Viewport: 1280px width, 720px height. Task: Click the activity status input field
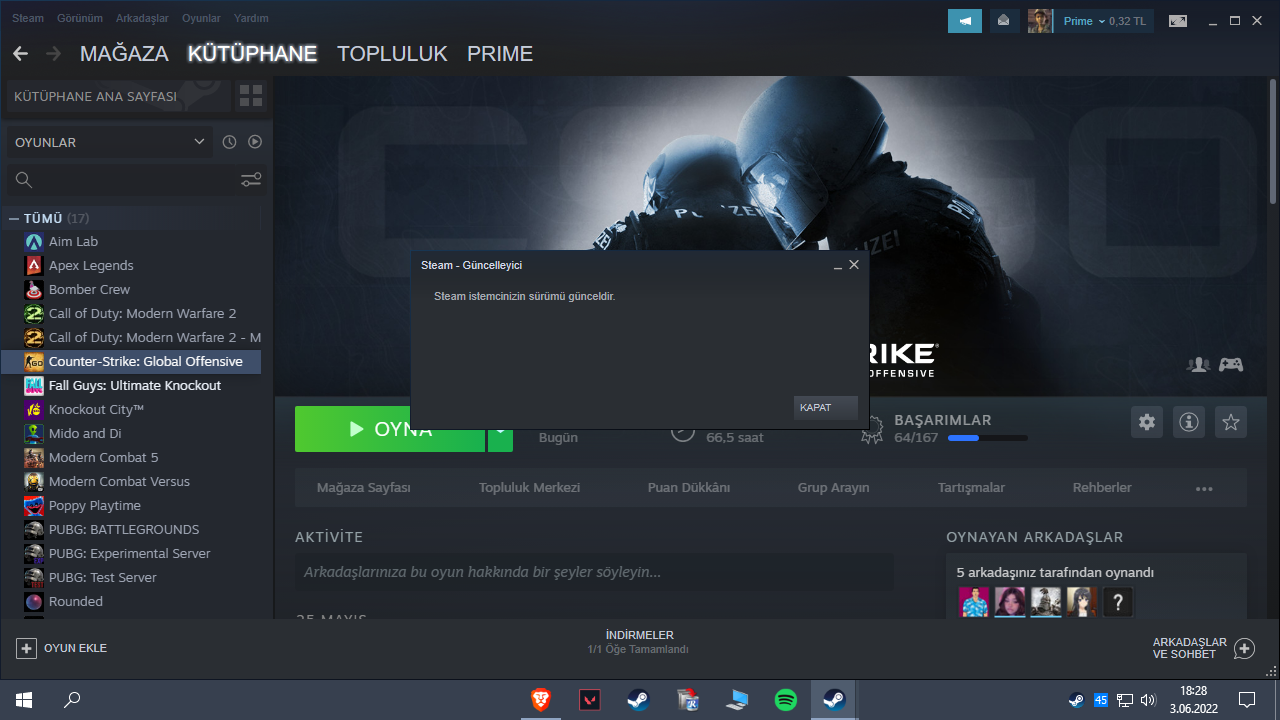(593, 572)
